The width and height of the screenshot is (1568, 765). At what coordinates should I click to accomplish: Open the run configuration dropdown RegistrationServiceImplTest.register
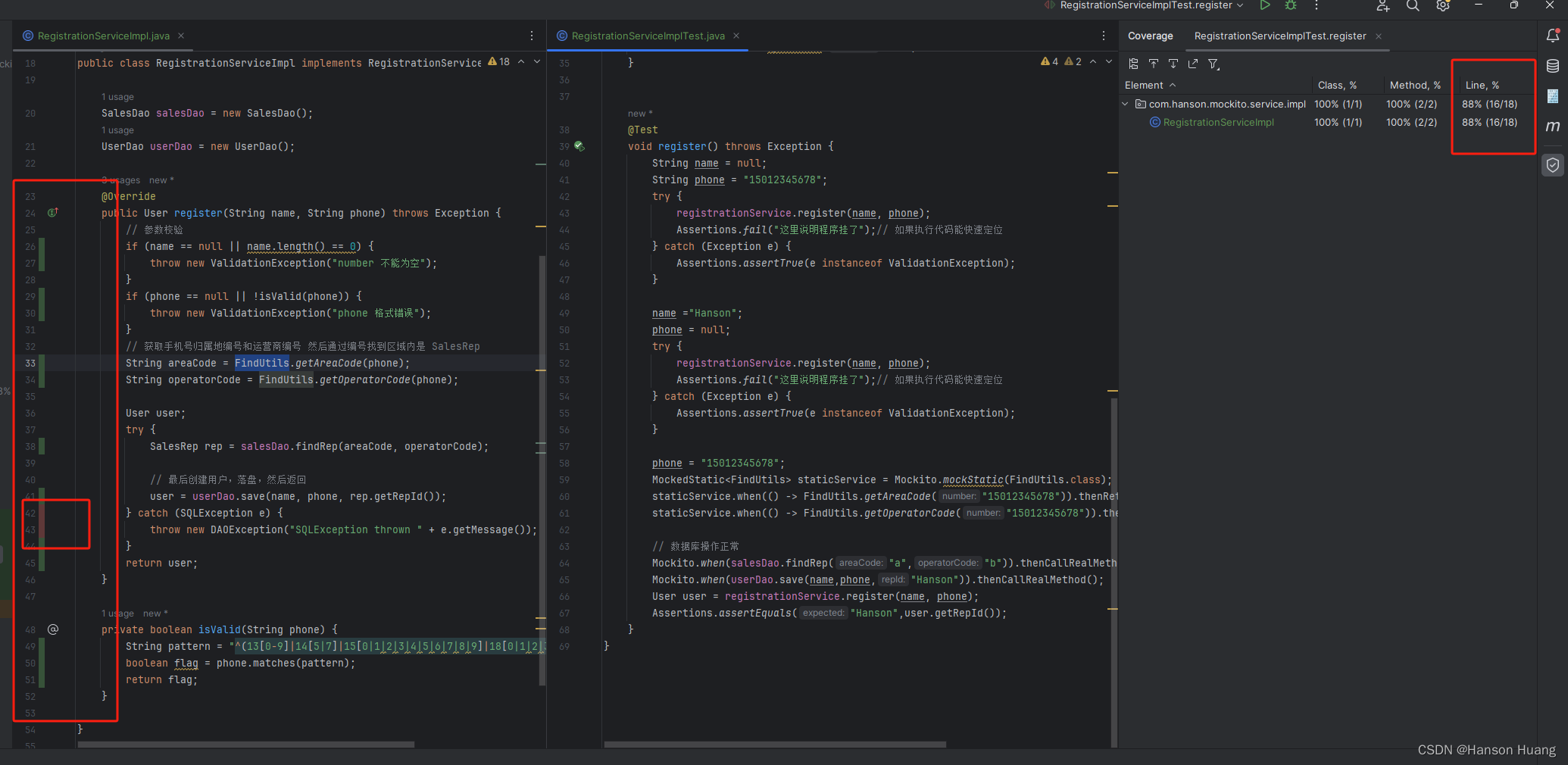[1145, 5]
